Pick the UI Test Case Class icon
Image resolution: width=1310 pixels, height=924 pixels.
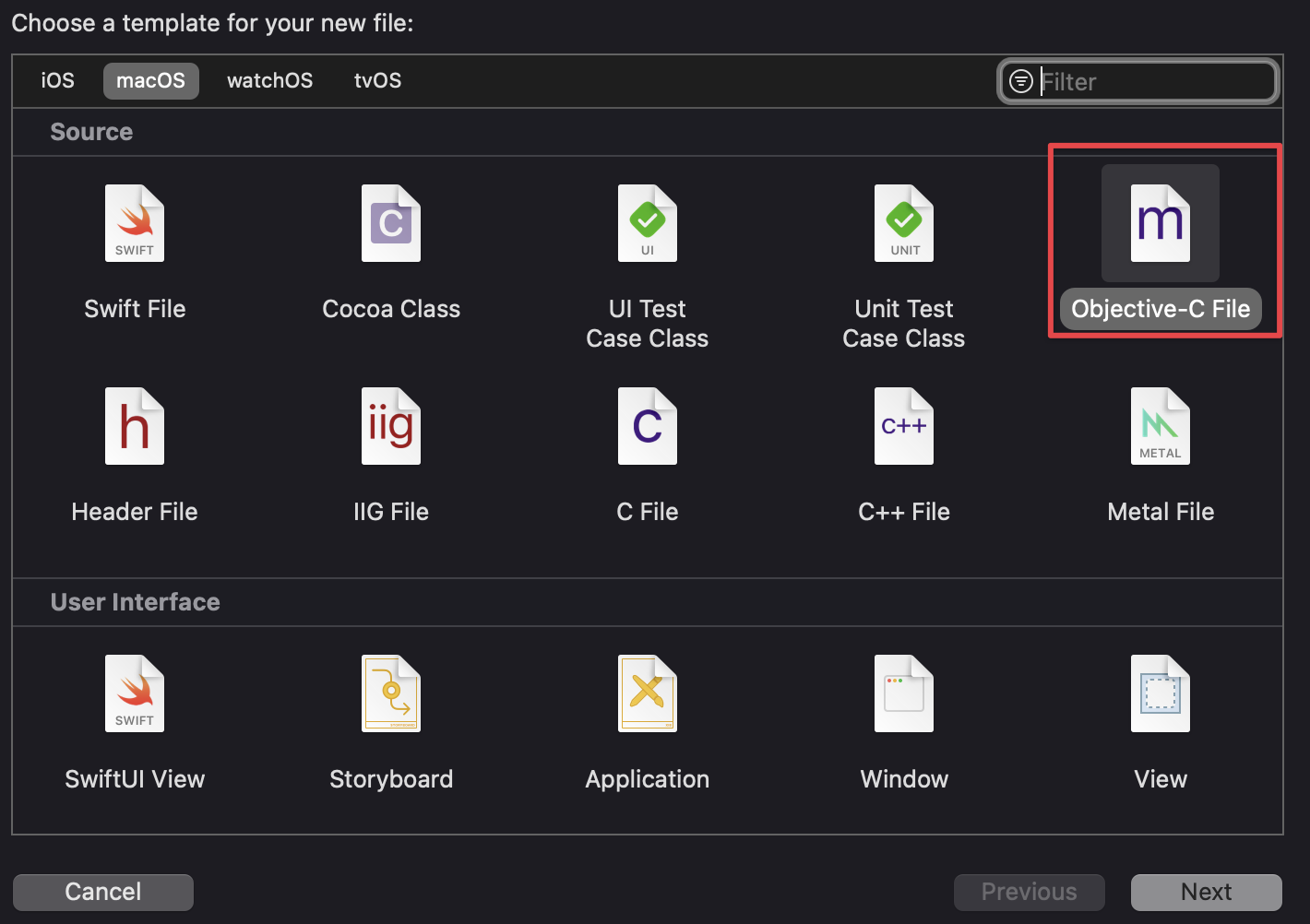click(x=648, y=223)
